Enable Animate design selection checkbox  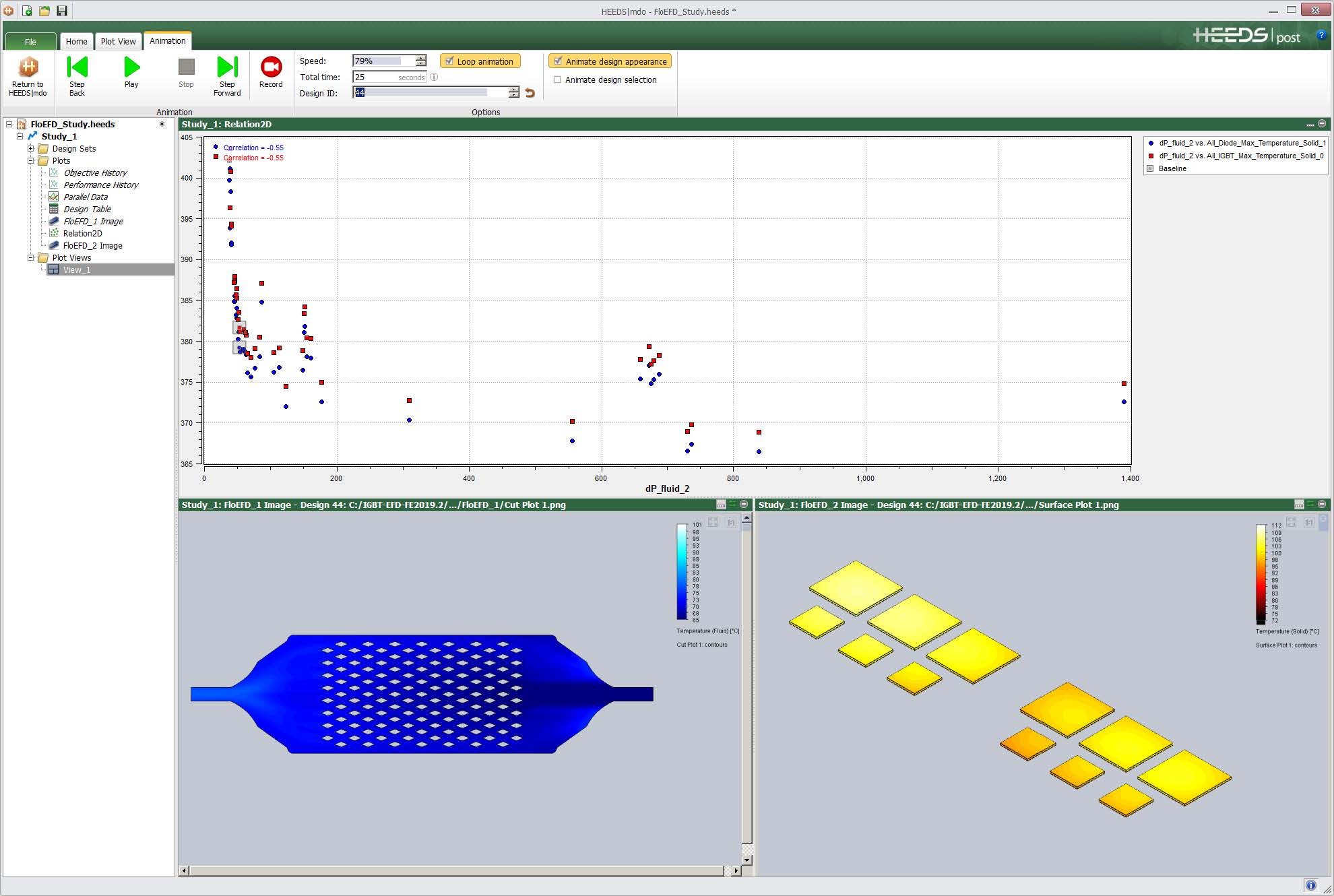pyautogui.click(x=557, y=79)
